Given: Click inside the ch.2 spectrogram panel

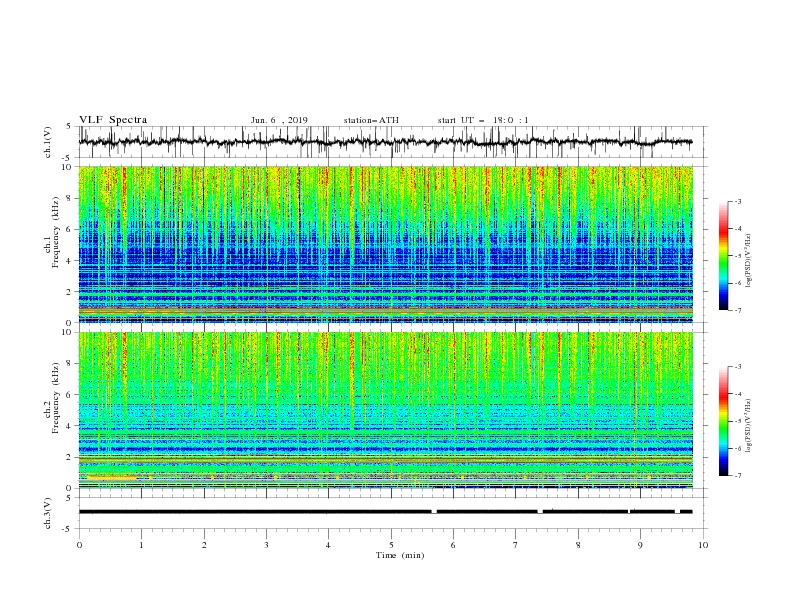Looking at the screenshot, I should [386, 410].
